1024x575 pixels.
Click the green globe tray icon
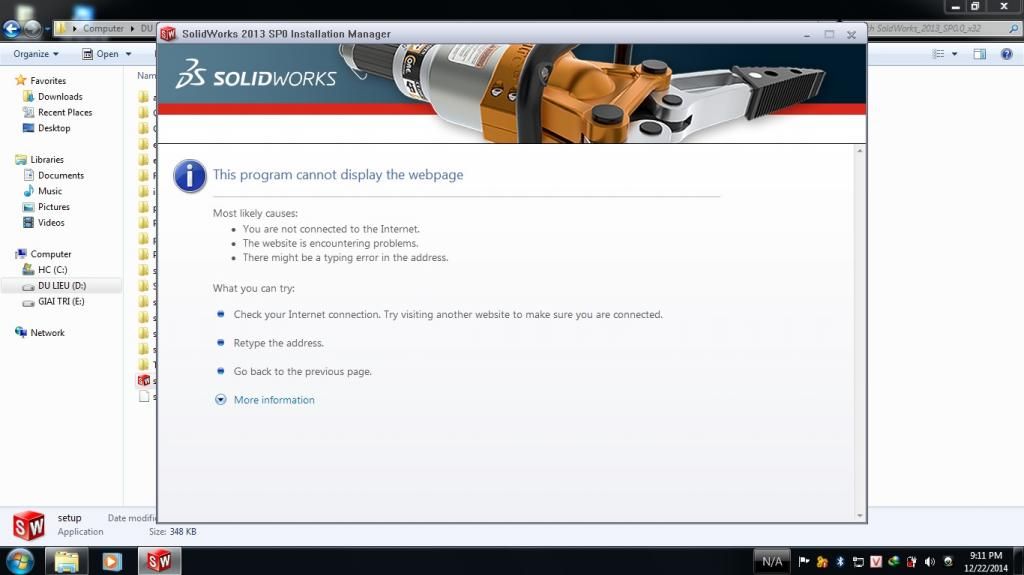(x=893, y=561)
